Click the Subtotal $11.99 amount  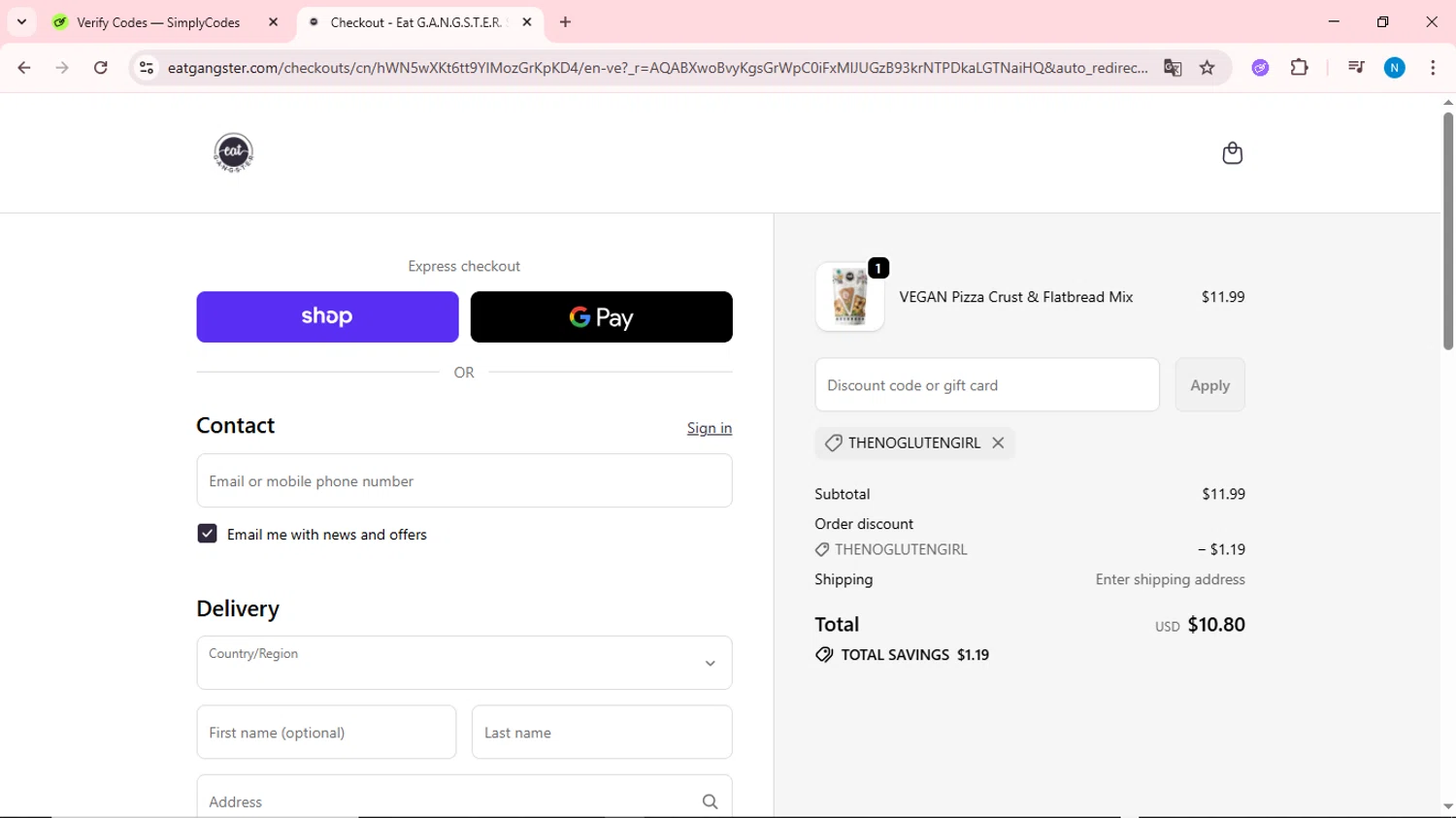coord(1223,494)
